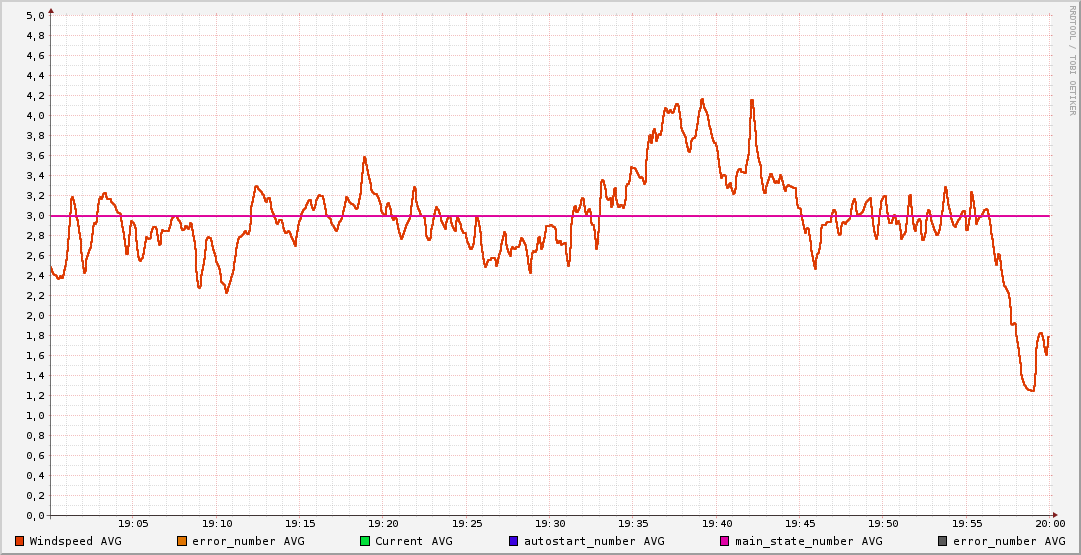This screenshot has height=555, width=1081.
Task: Click the green Current AVG legend swatch
Action: click(x=365, y=541)
